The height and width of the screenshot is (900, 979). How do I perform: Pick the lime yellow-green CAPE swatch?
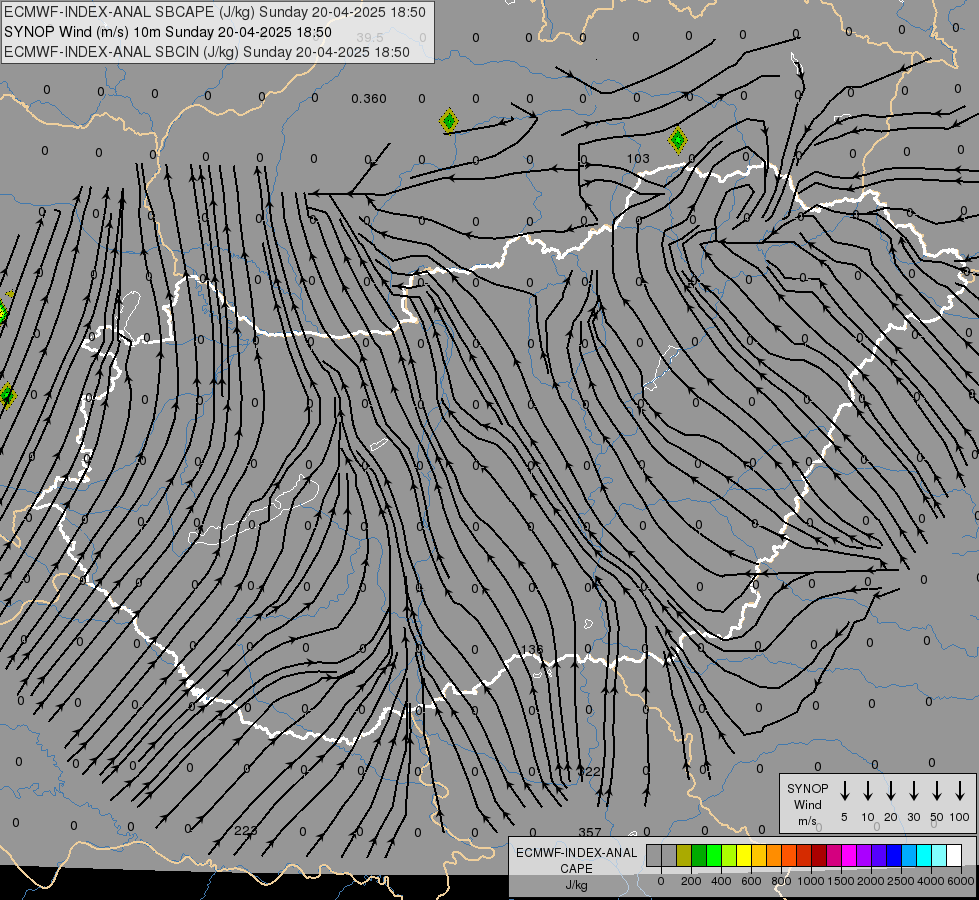729,856
